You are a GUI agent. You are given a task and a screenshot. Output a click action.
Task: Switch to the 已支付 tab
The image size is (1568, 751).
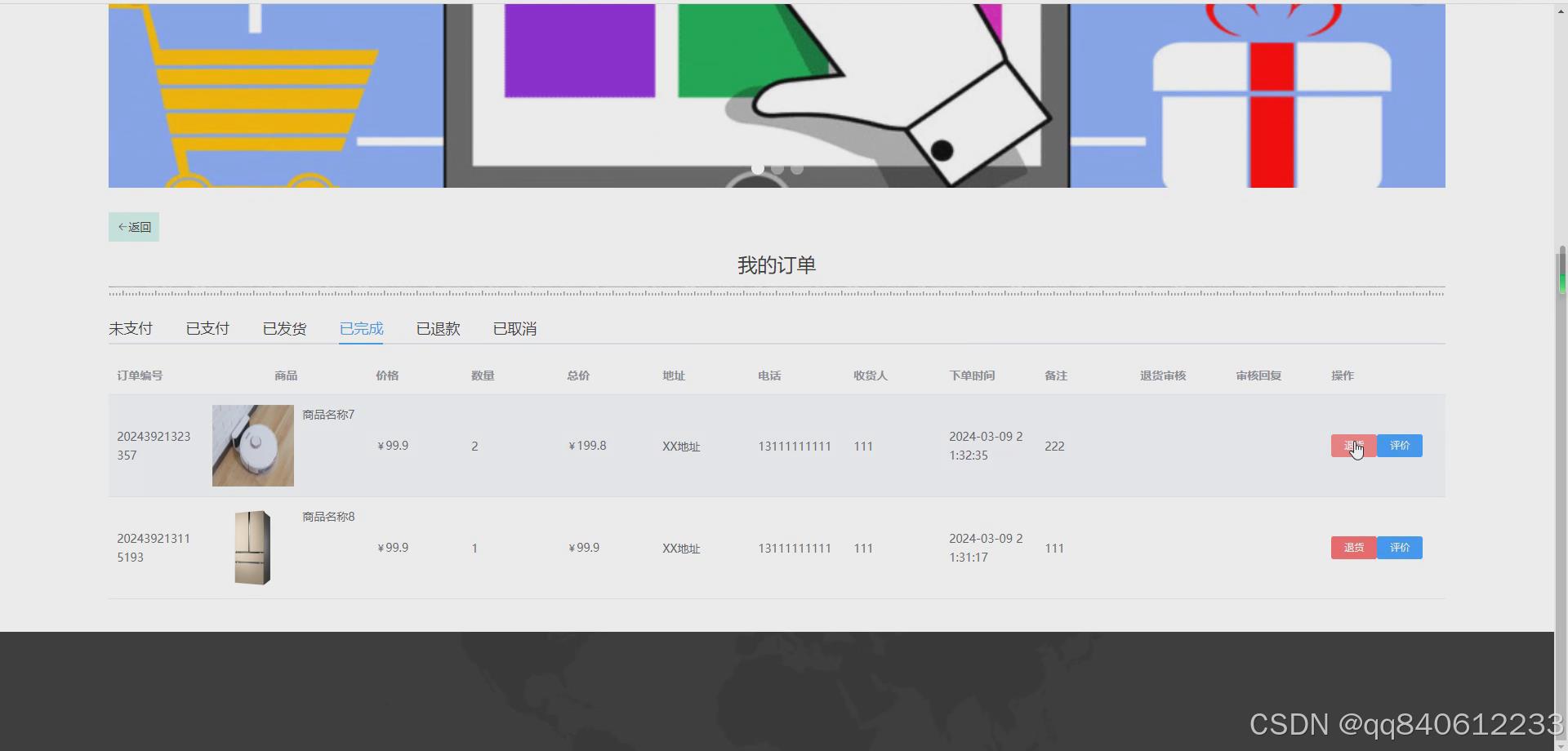[x=207, y=328]
